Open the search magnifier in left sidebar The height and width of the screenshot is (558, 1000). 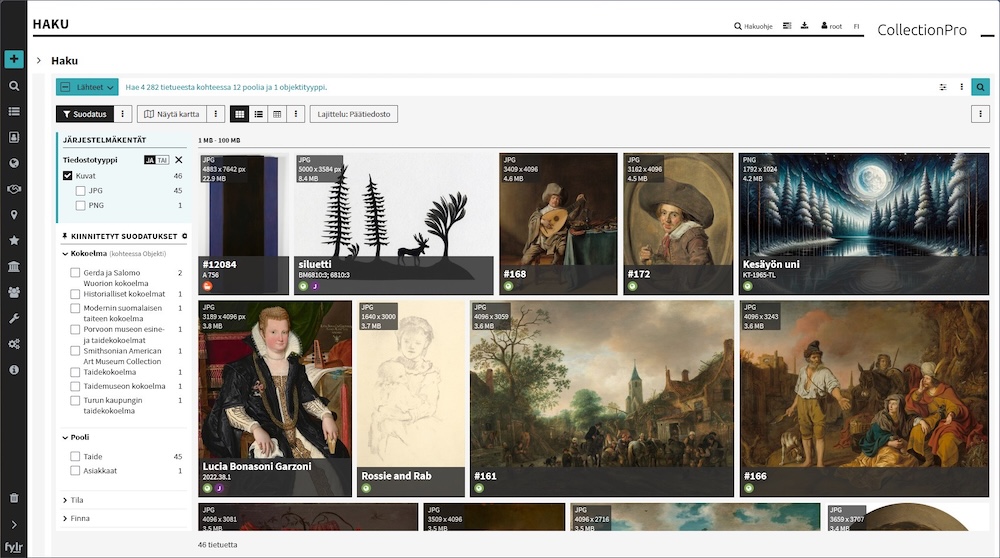coord(13,85)
